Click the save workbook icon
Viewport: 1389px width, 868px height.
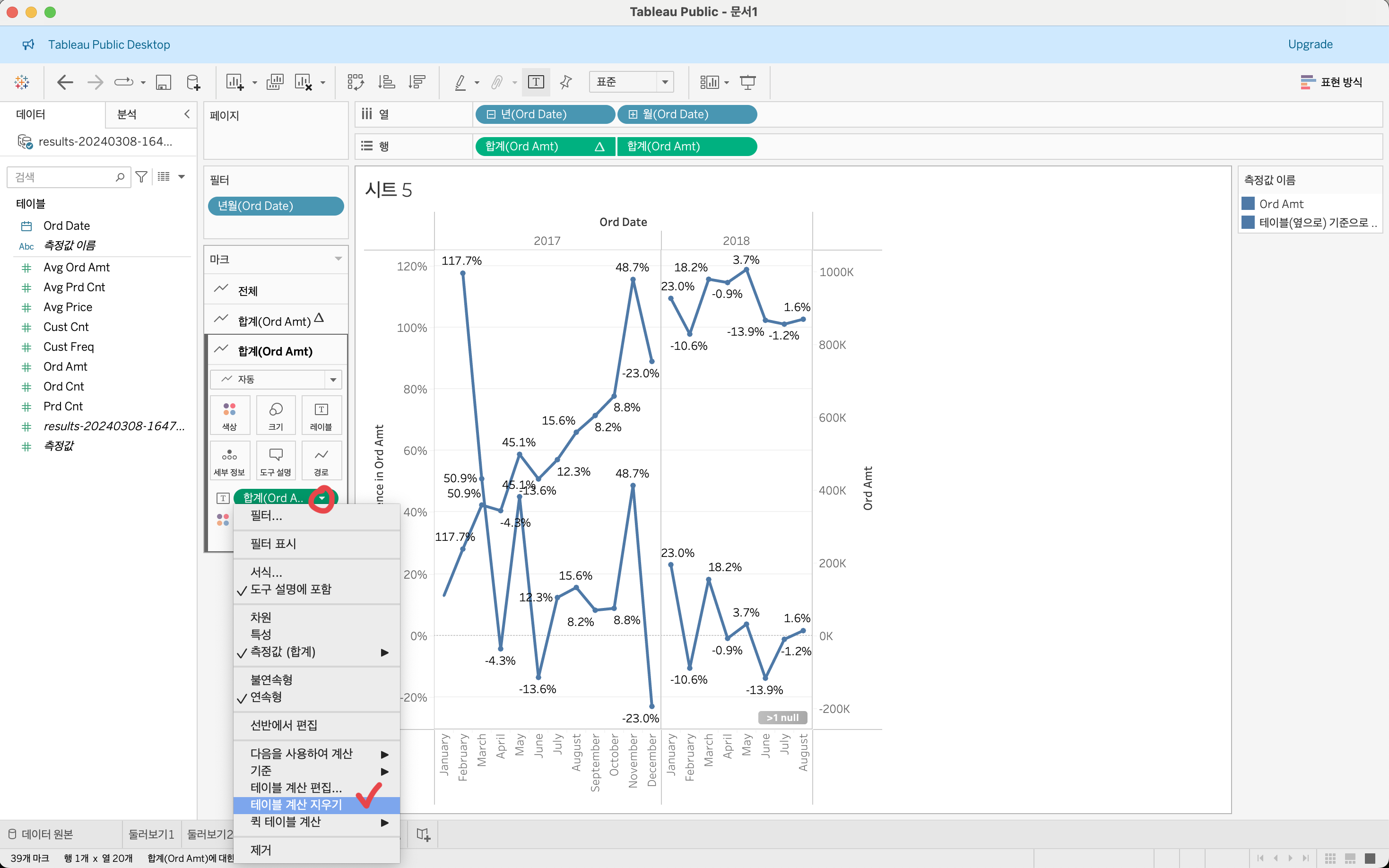click(164, 82)
